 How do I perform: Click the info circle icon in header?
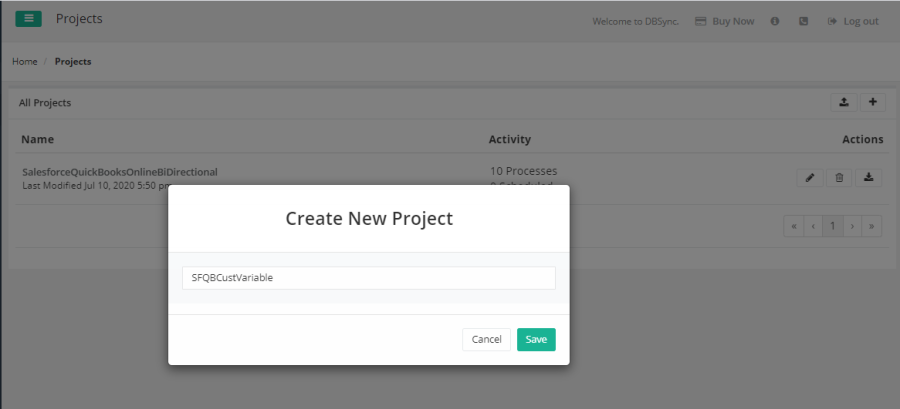(x=775, y=21)
